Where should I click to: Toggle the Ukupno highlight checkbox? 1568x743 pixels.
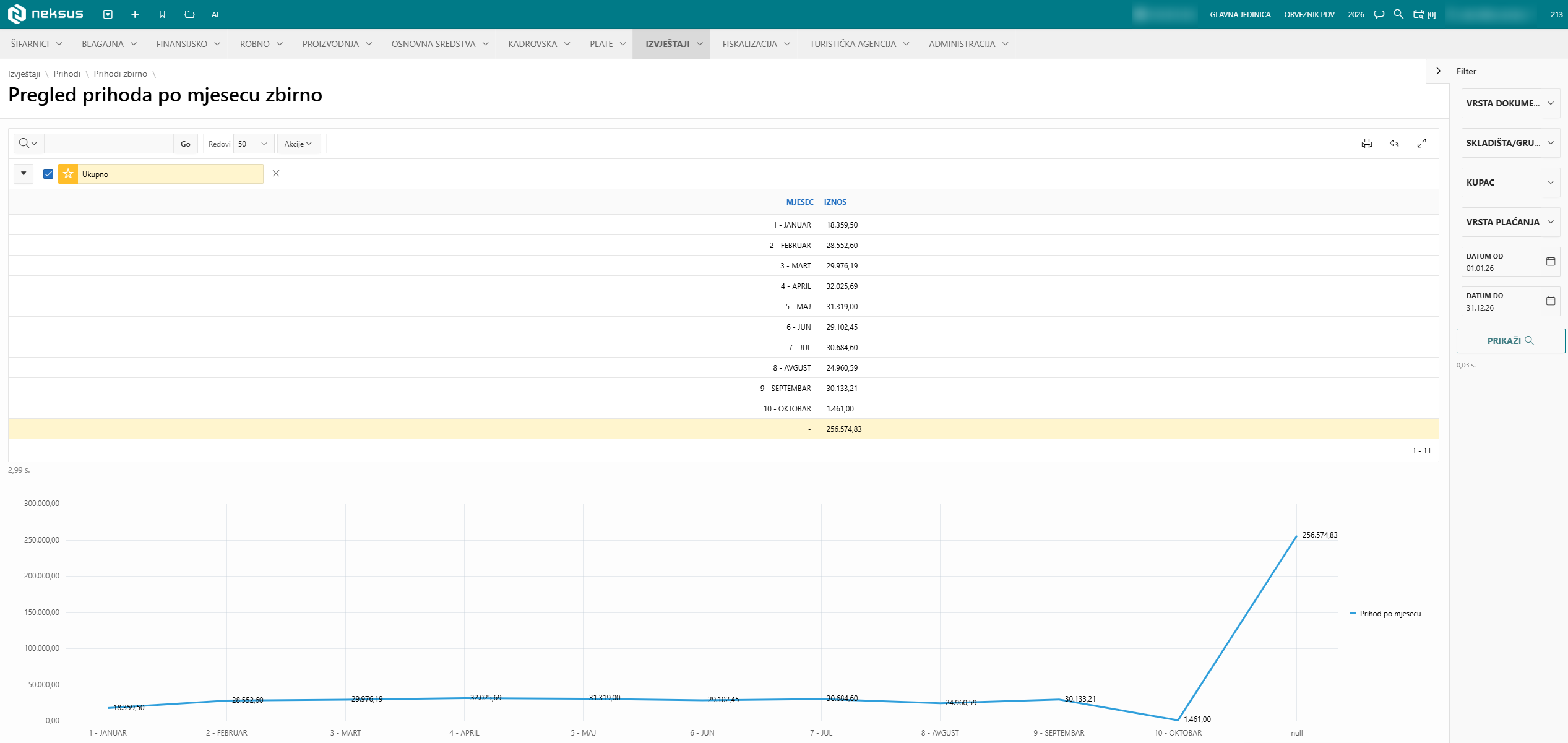(48, 174)
